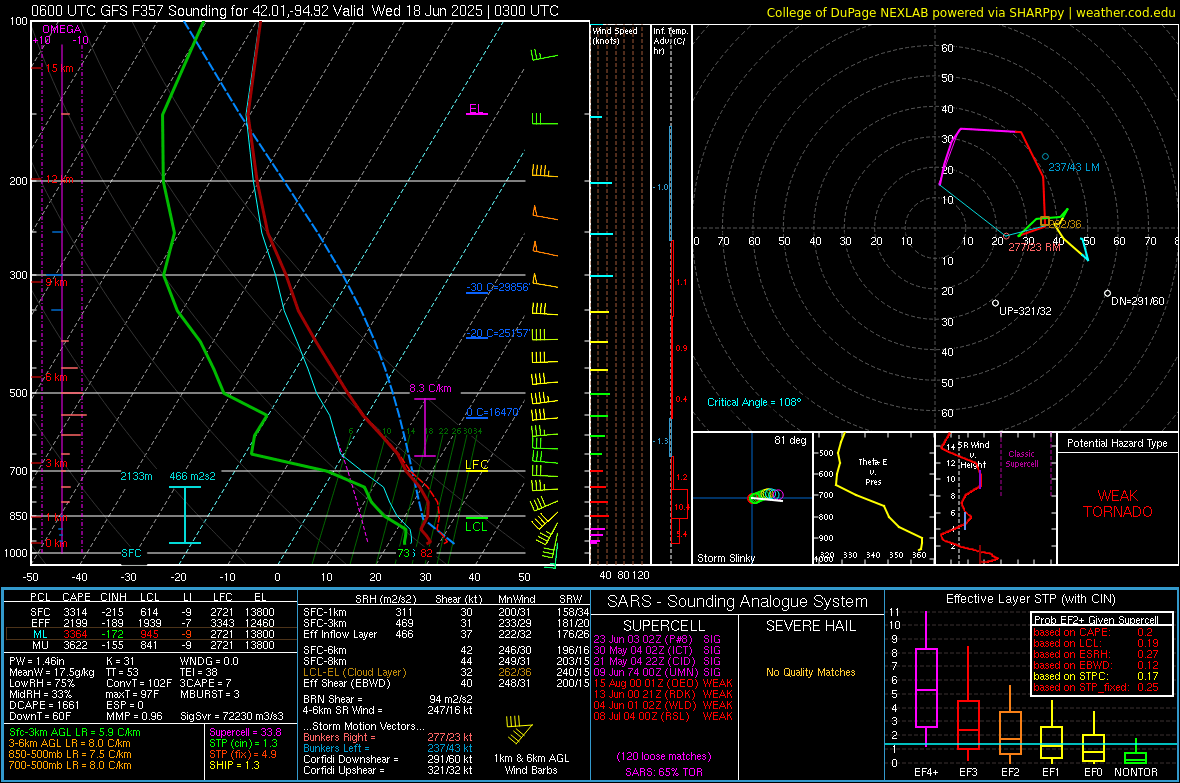Click the 1km & 6km AGL wind barb glyph

point(520,728)
